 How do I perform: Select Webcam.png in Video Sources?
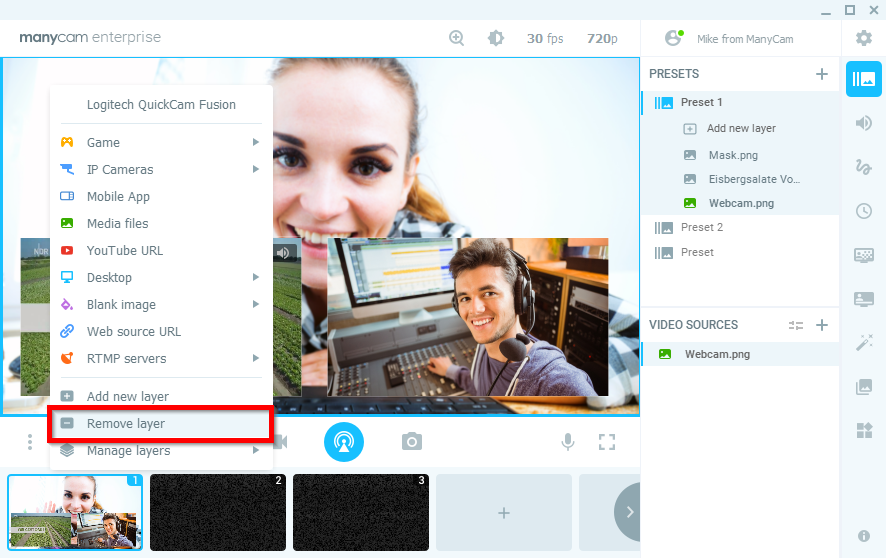(740, 354)
